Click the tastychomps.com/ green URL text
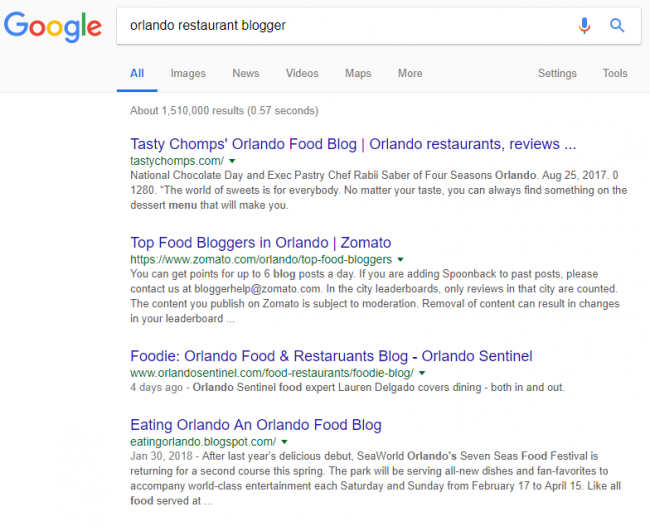 point(177,161)
